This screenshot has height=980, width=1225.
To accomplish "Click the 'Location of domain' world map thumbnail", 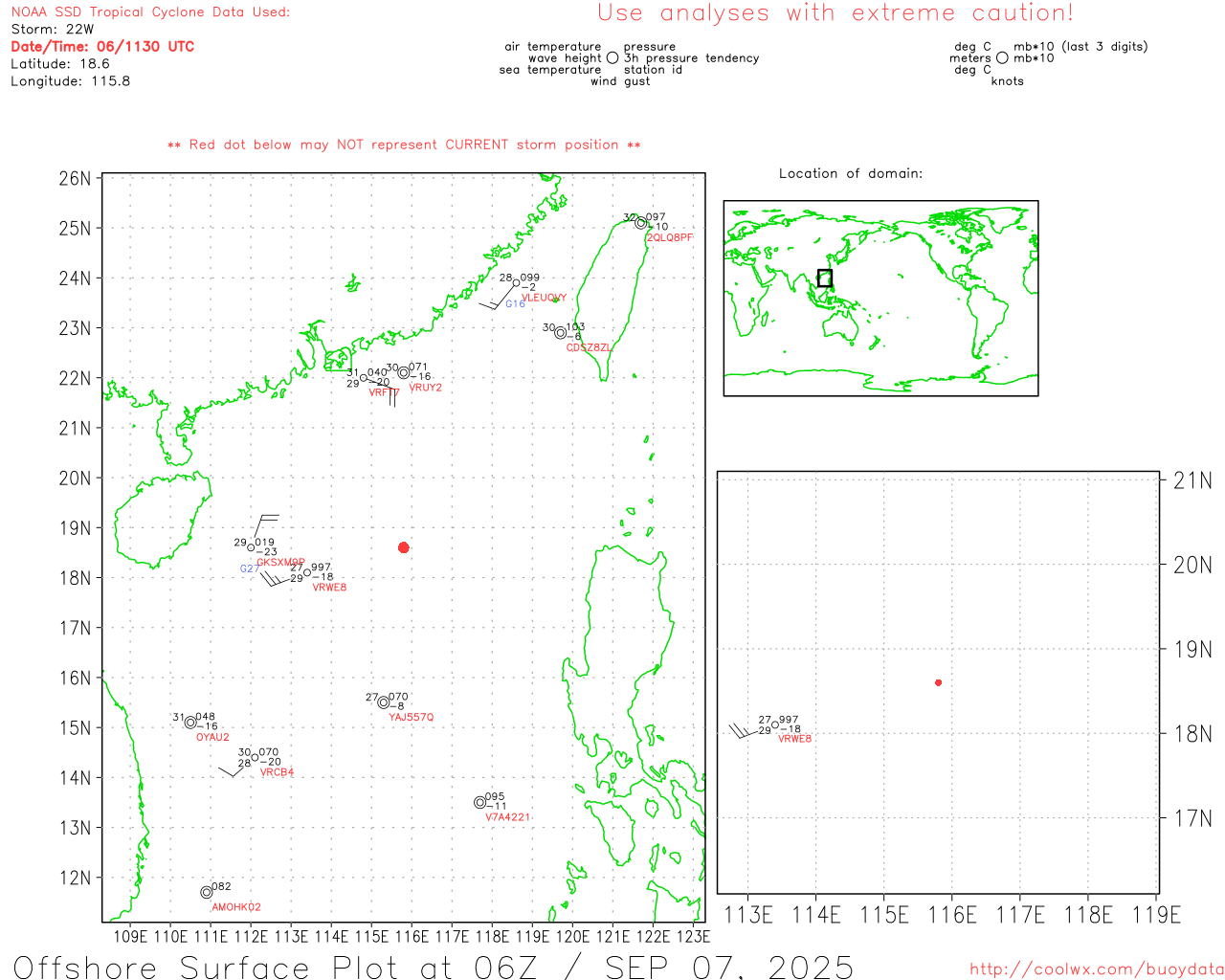I will coord(880,298).
